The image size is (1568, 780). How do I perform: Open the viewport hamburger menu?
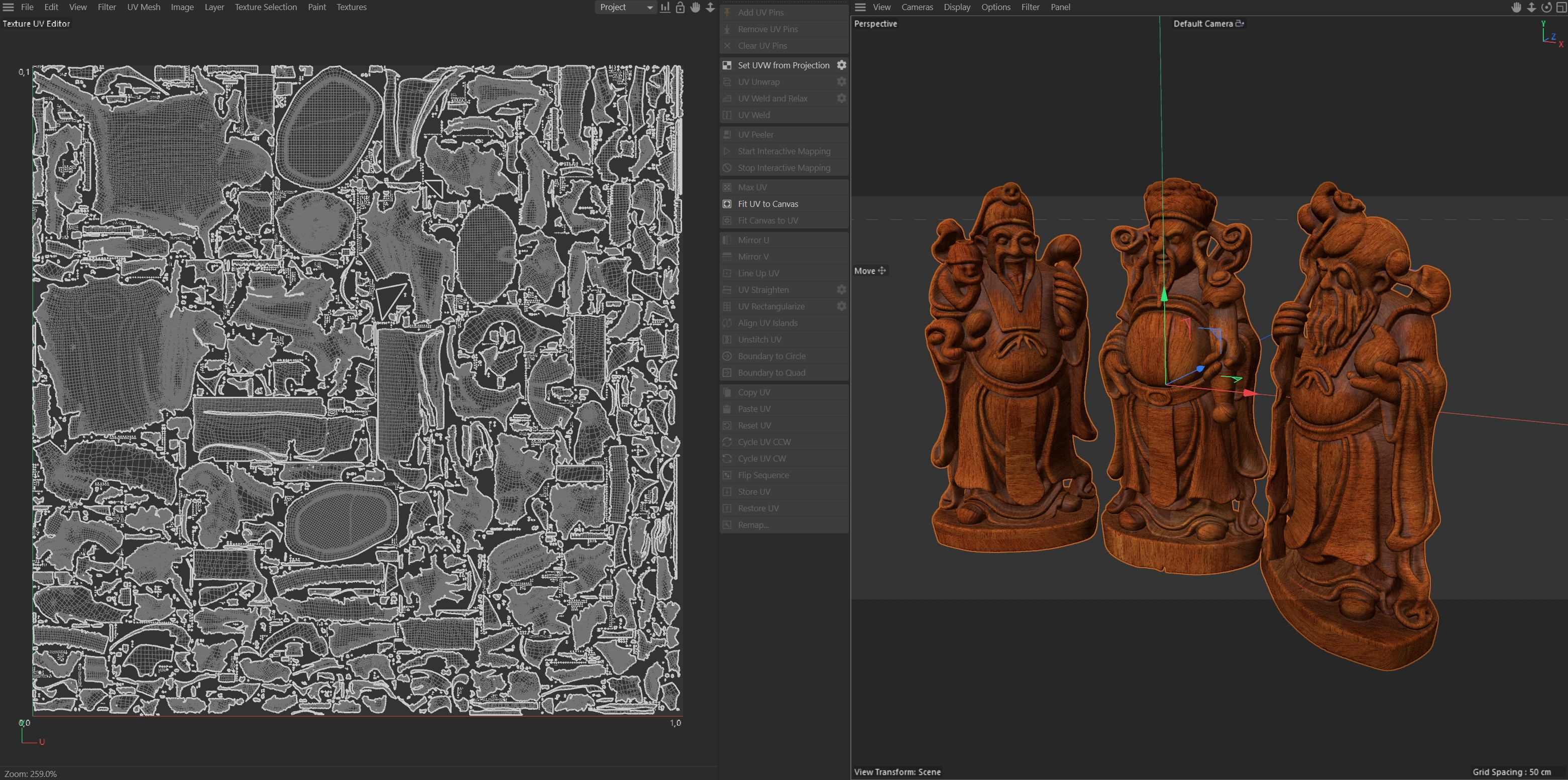(860, 8)
